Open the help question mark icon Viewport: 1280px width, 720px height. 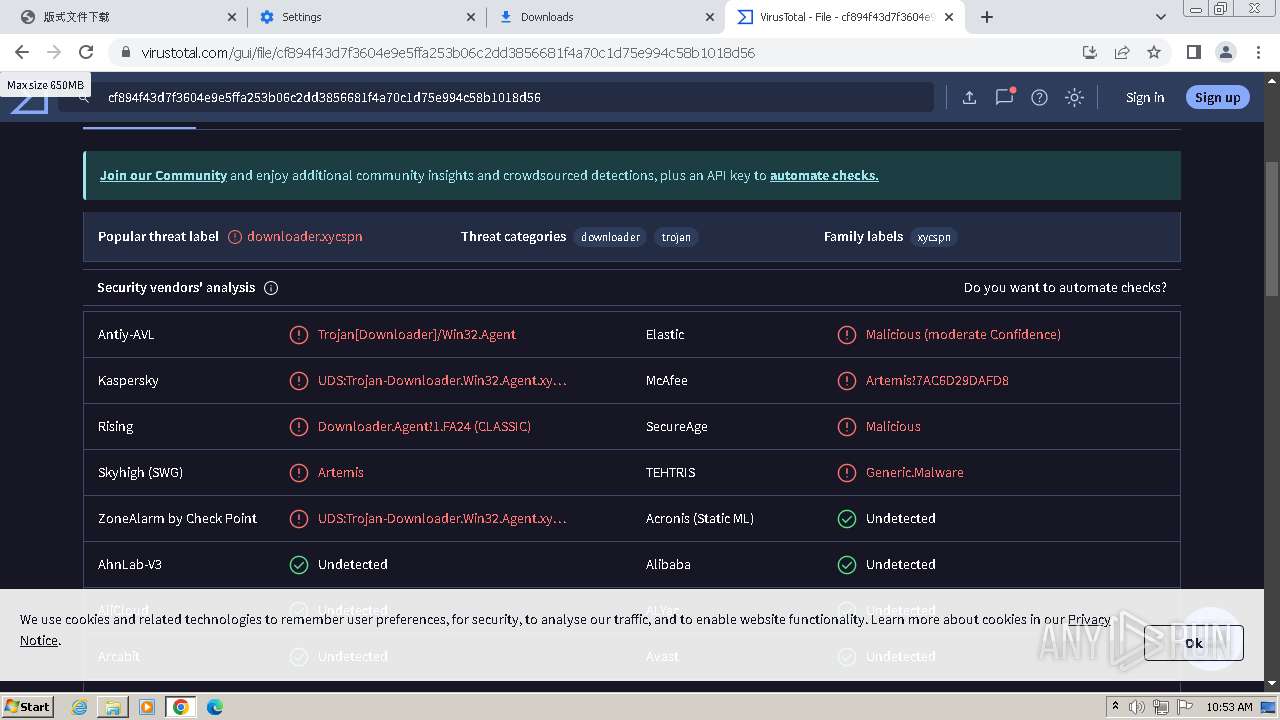(x=1039, y=97)
